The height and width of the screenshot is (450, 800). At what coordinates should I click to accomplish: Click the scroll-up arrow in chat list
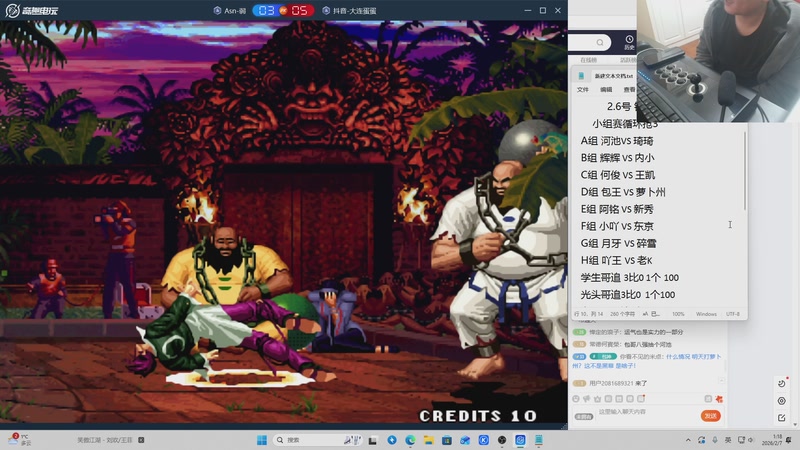tap(721, 380)
